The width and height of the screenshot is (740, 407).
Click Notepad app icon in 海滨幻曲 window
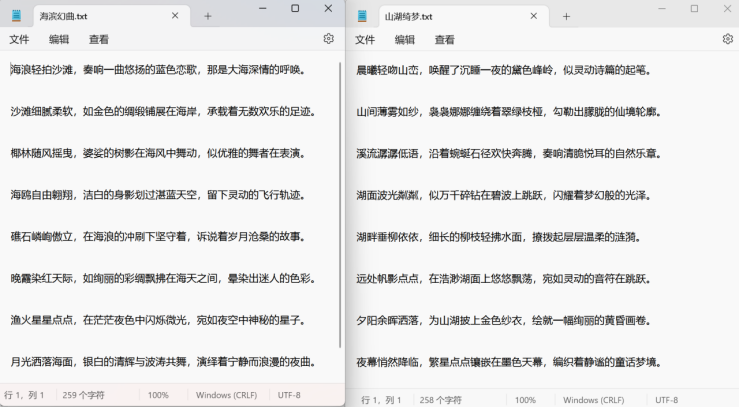pos(17,16)
